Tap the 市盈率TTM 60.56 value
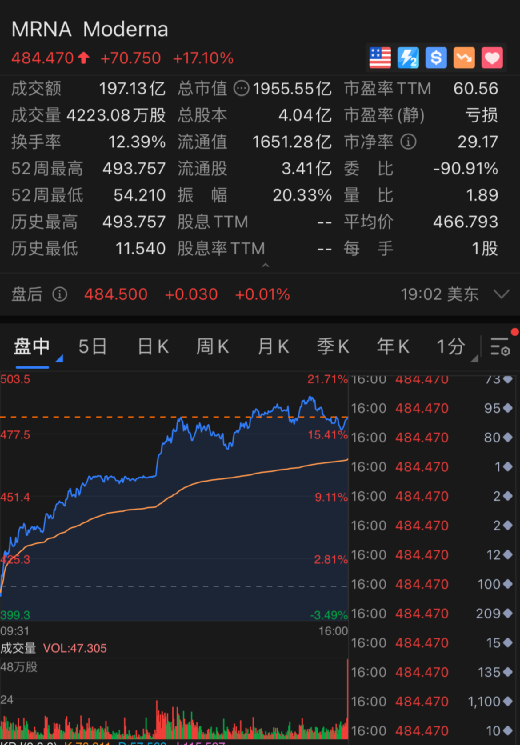Viewport: 520px width, 745px height. point(476,88)
